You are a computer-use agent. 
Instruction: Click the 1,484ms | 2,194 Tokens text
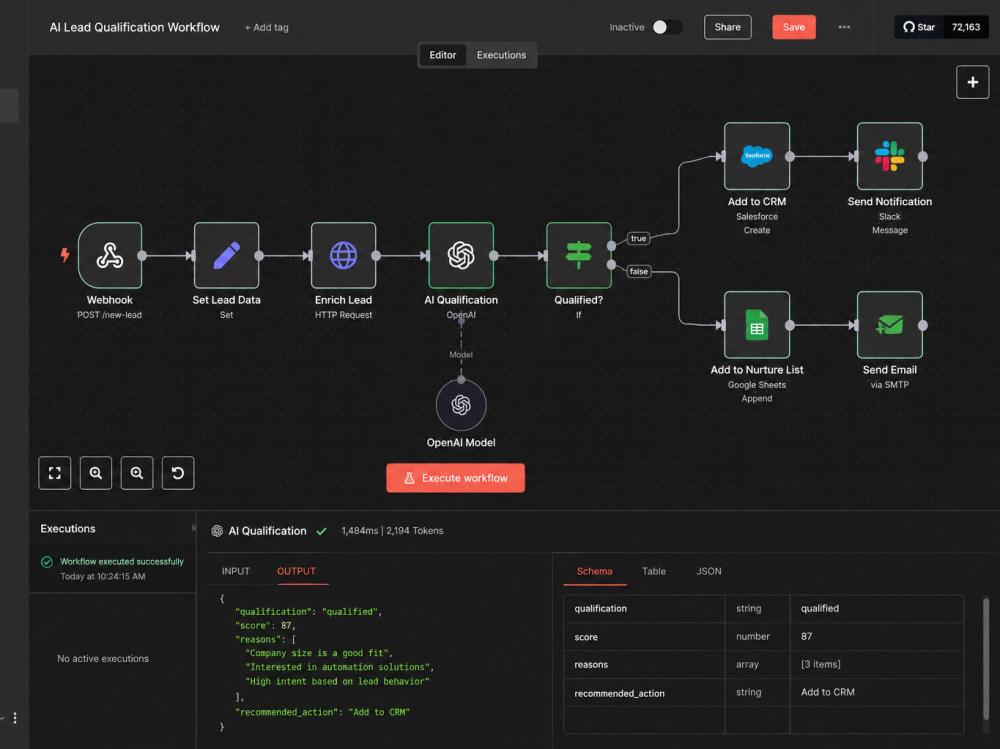pyautogui.click(x=392, y=531)
